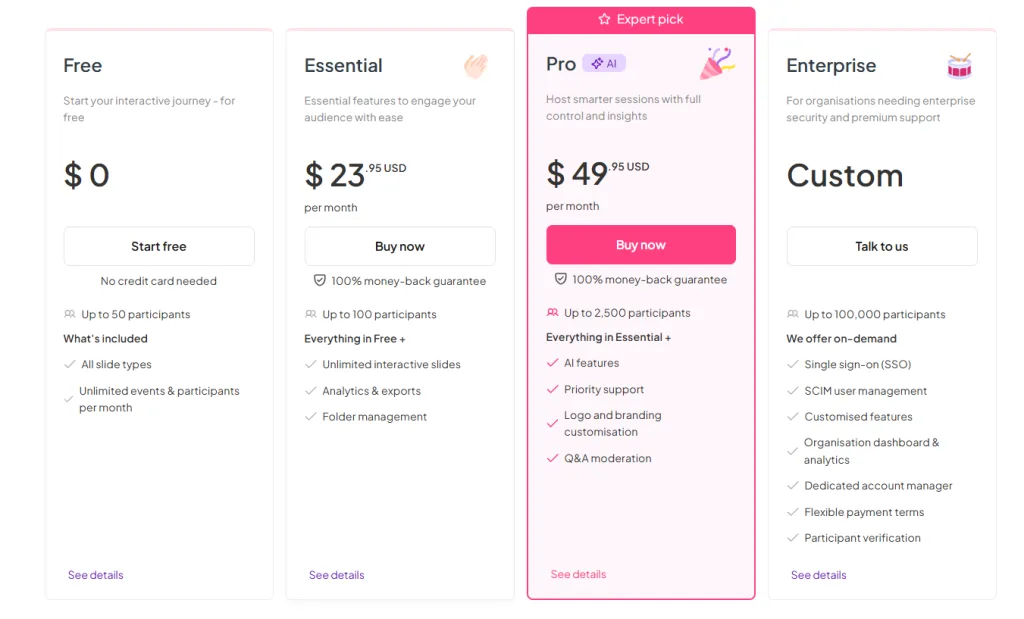
Task: Click the participants icon in the Pro plan
Action: pyautogui.click(x=552, y=313)
